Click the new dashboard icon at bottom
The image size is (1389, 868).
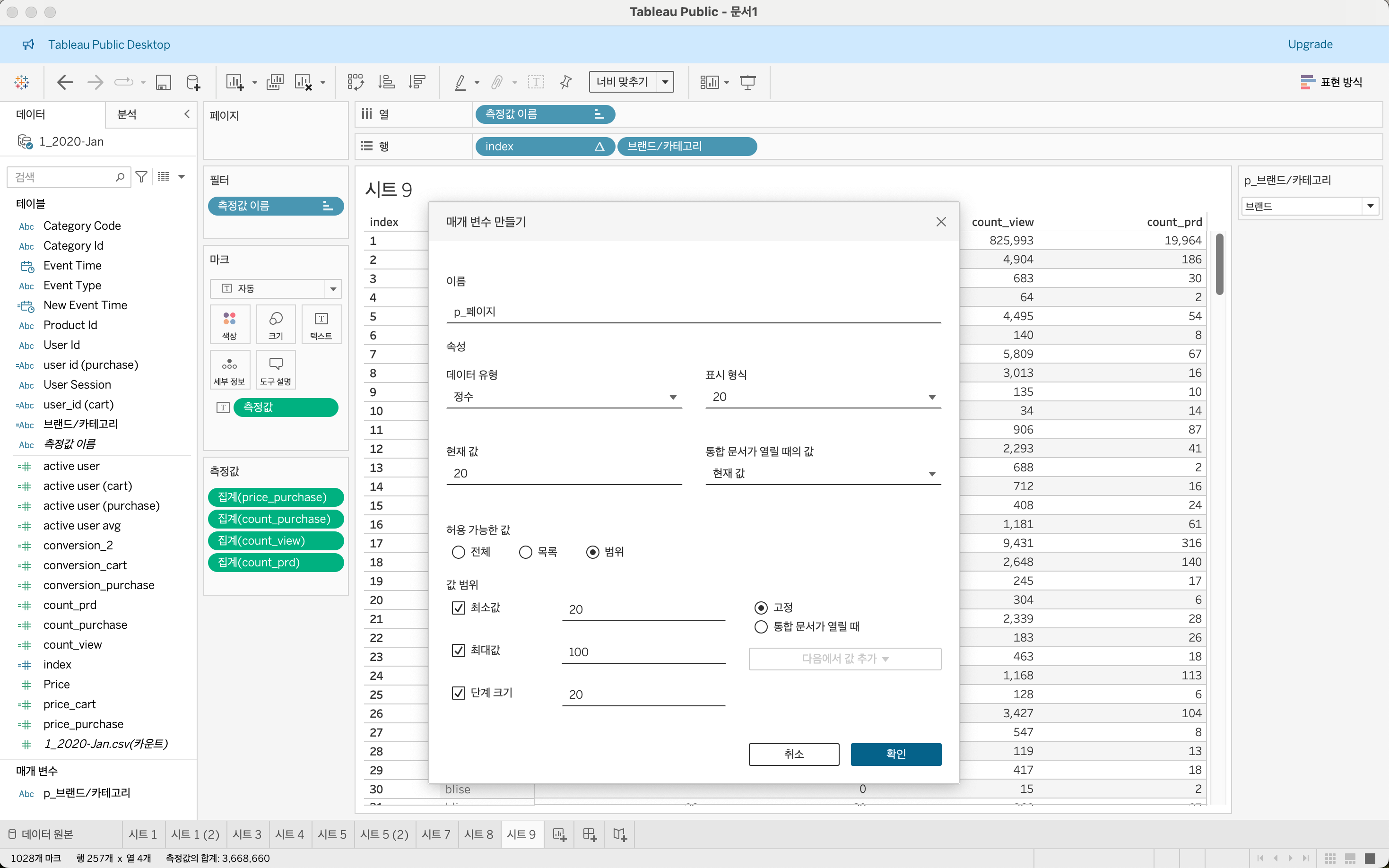pyautogui.click(x=590, y=834)
